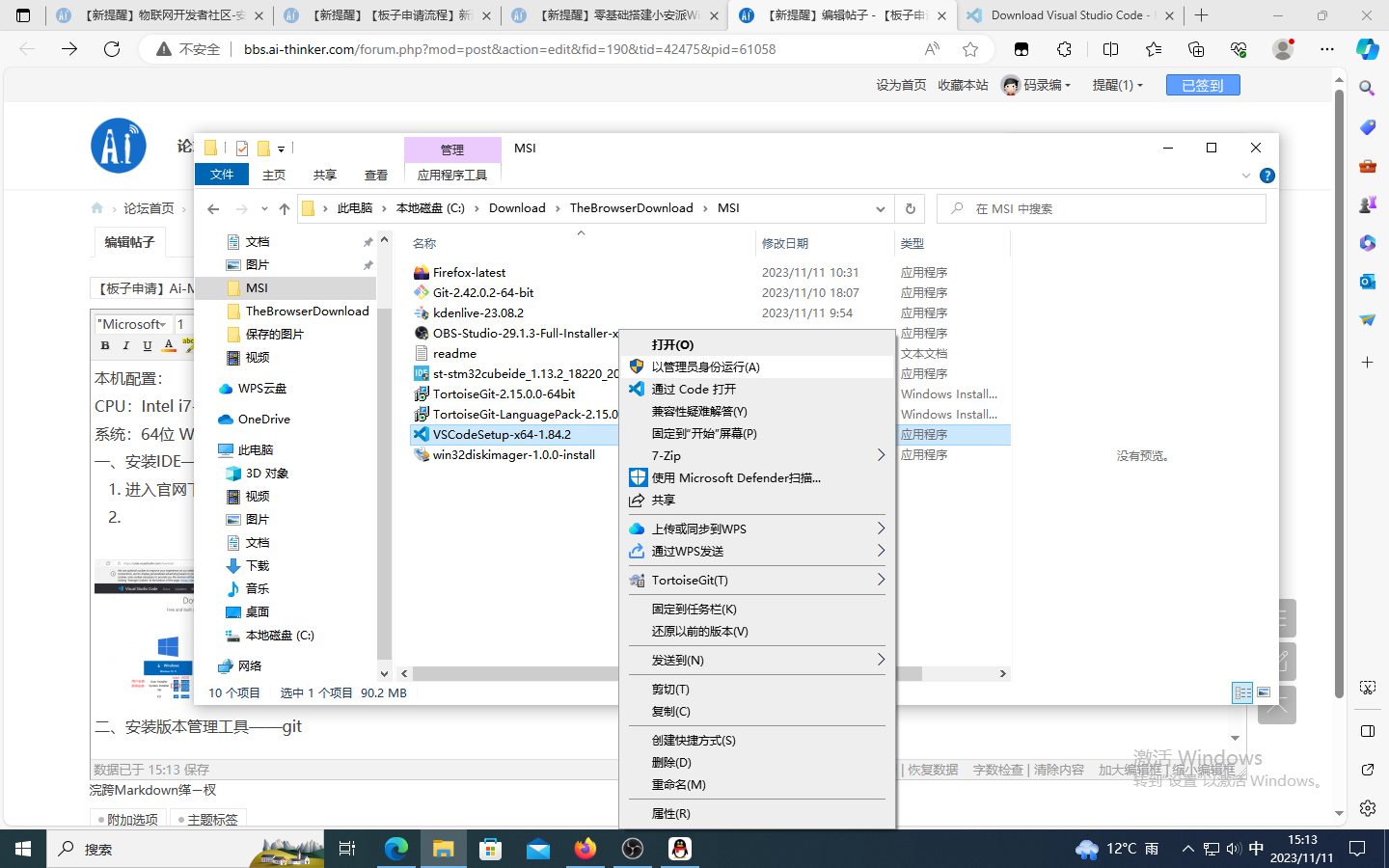1389x868 pixels.
Task: Open Windows Start menu
Action: tap(23, 849)
